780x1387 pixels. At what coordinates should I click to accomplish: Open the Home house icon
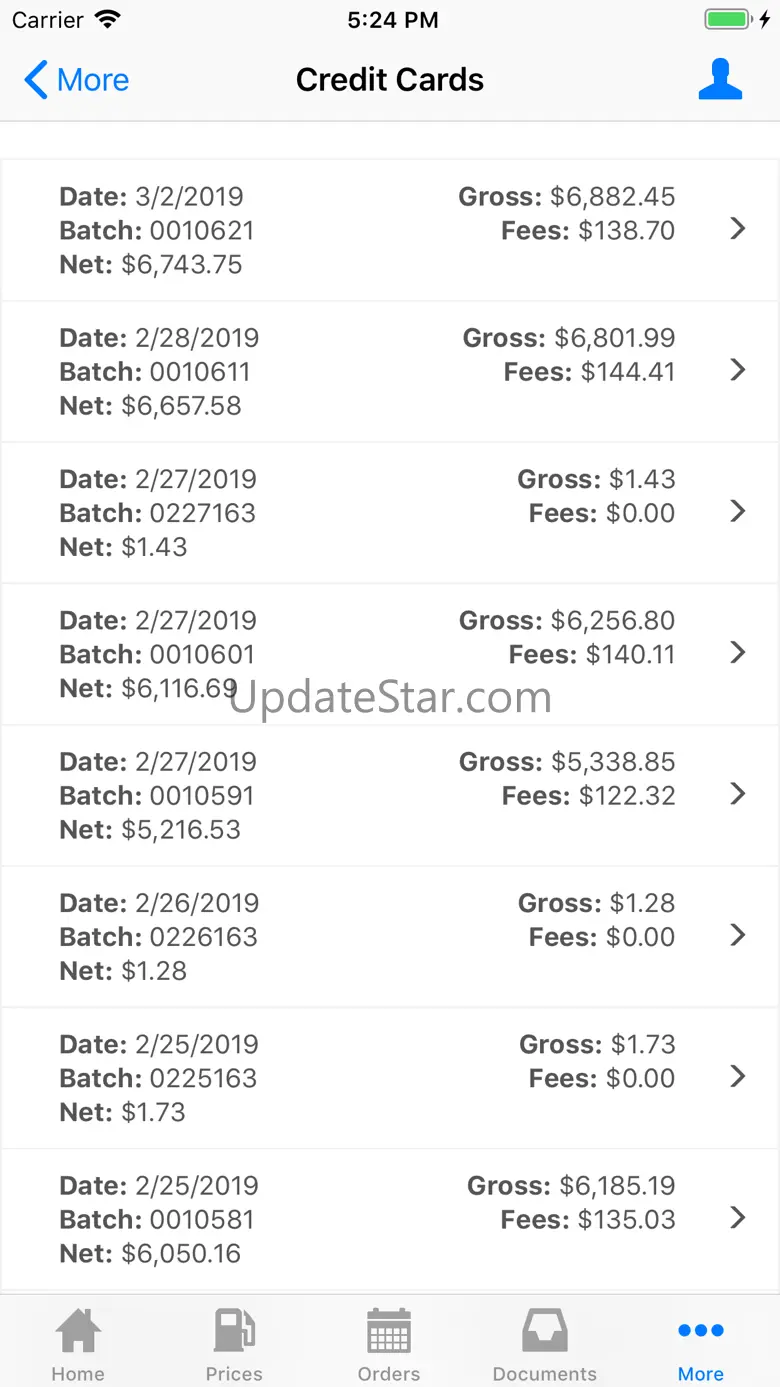(78, 1331)
